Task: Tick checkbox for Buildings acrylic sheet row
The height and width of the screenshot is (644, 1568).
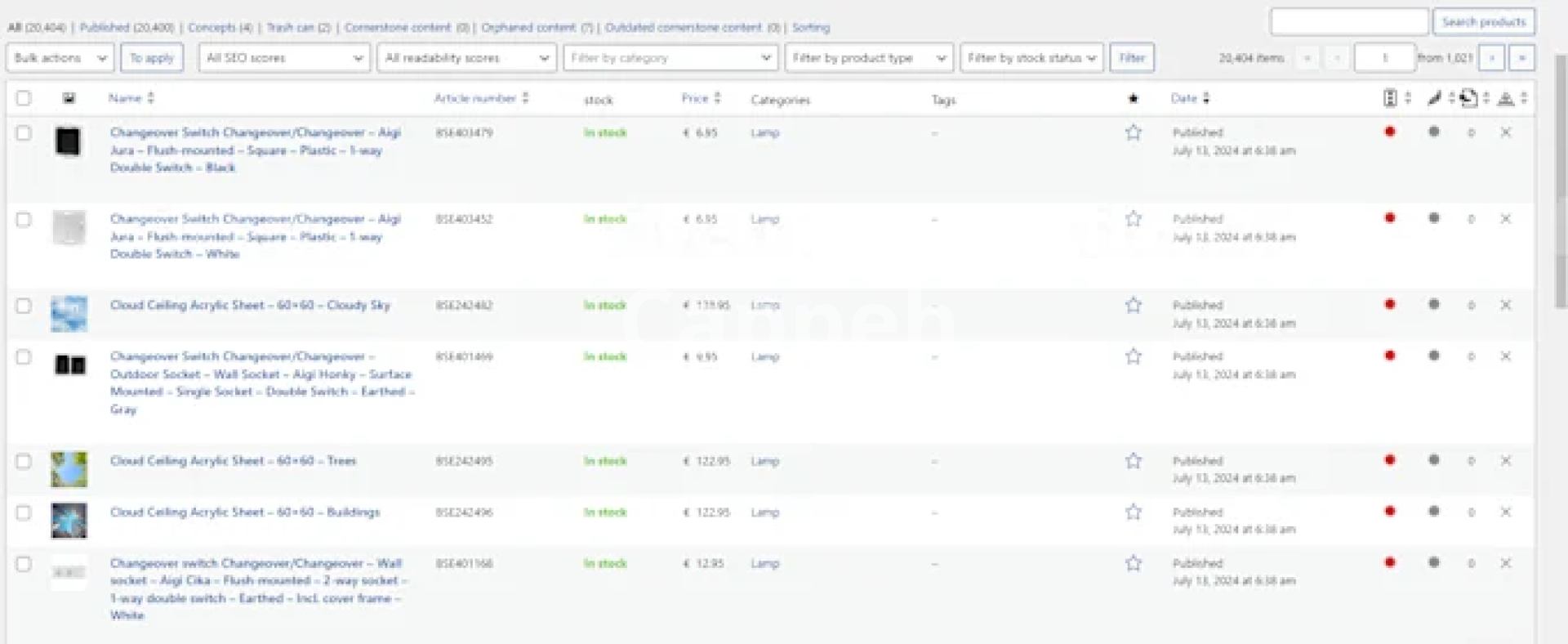Action: tap(24, 513)
